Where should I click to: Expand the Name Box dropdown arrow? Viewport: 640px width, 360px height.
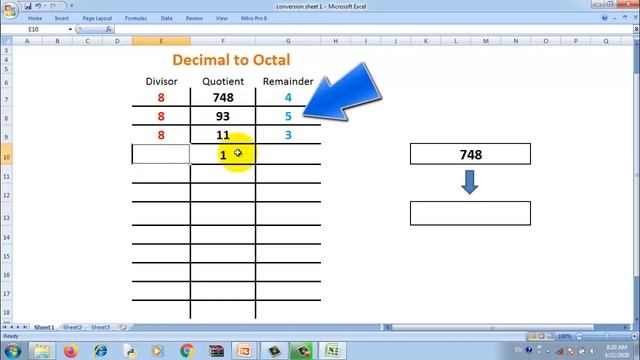(x=70, y=29)
